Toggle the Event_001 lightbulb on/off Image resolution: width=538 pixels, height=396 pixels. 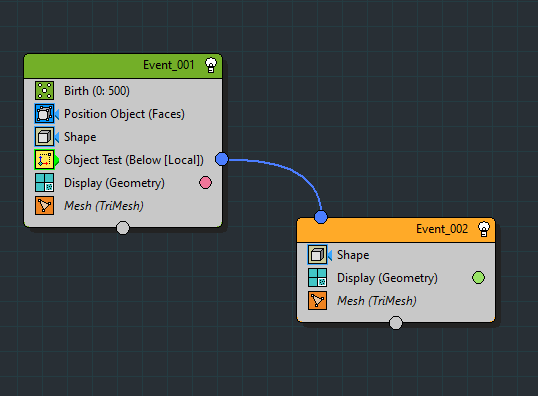211,65
